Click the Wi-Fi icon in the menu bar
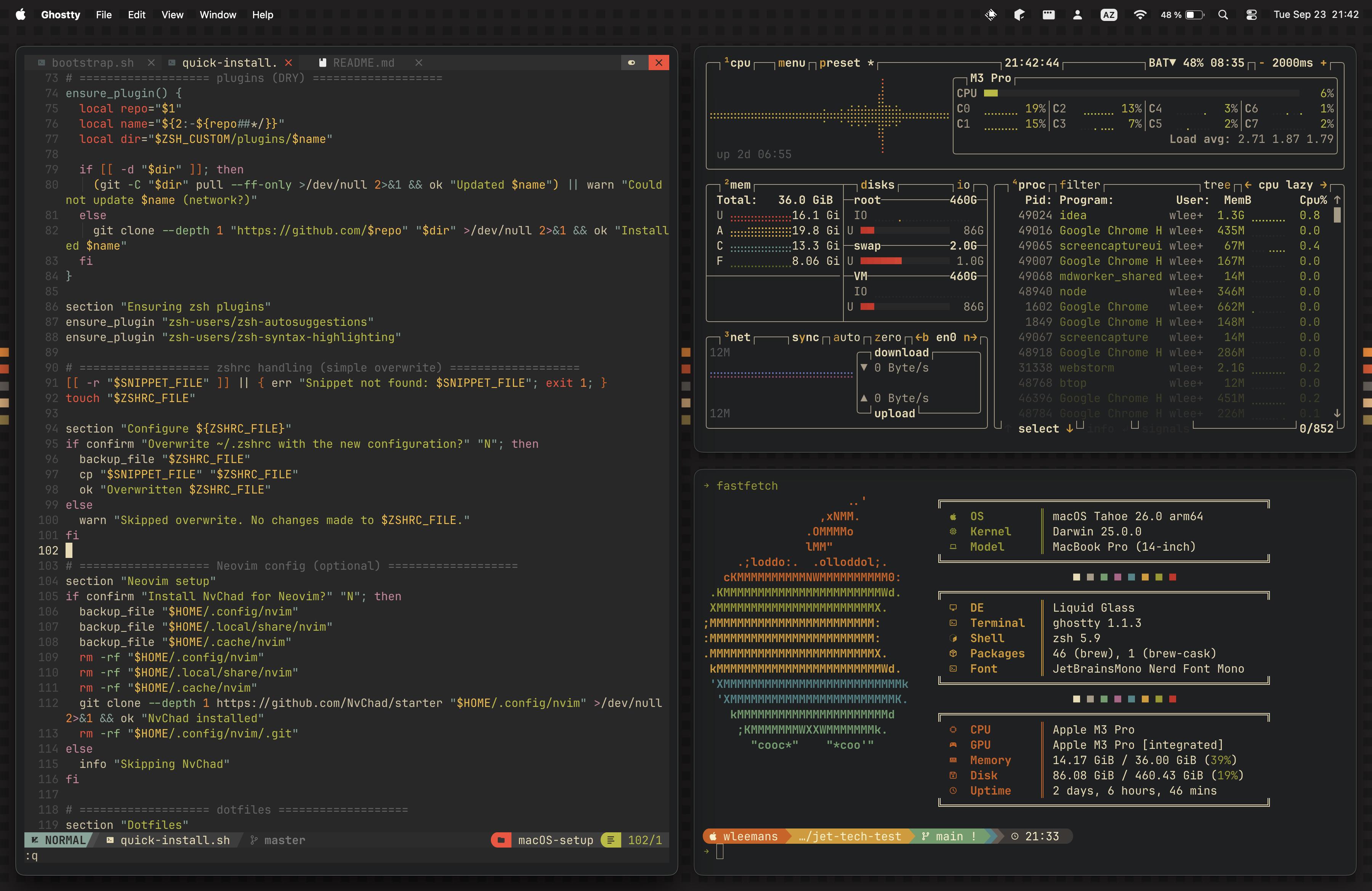This screenshot has height=891, width=1372. 1140,14
